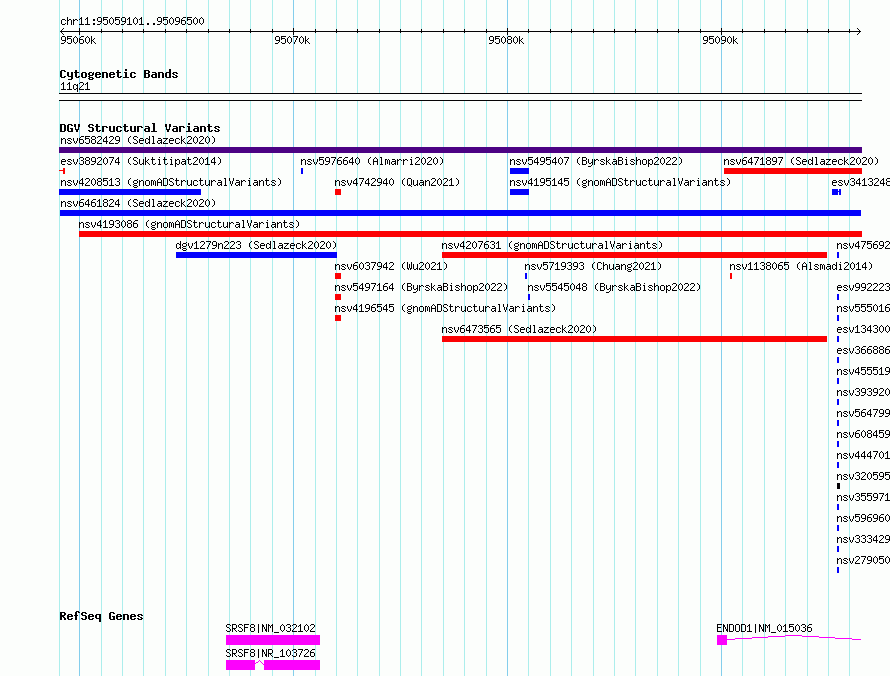
Task: Open SRSF8|NM_032102 gene label
Action: (270, 628)
